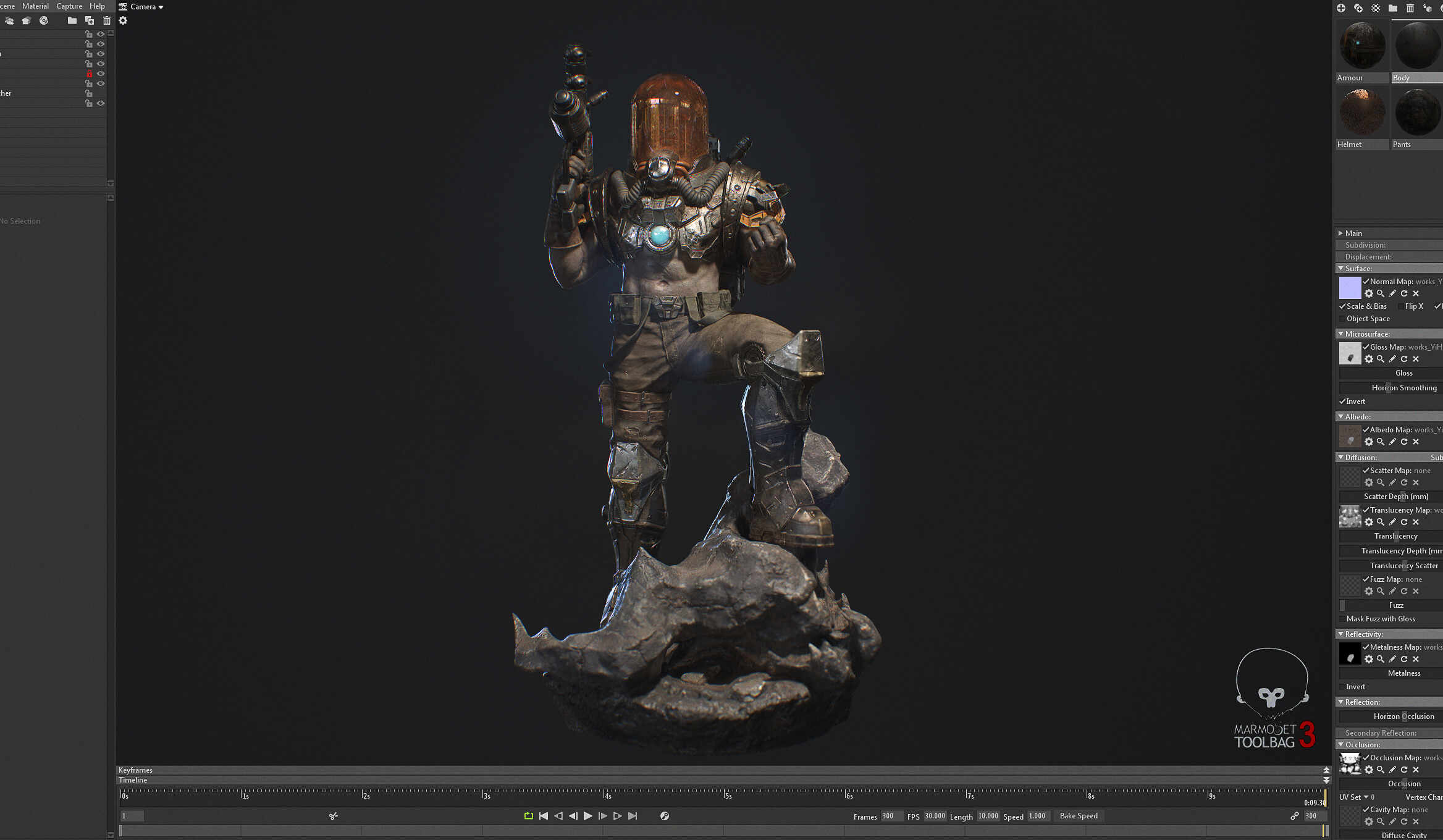Screen dimensions: 1443x840
Task: Click the new material plus icon
Action: [x=1341, y=8]
